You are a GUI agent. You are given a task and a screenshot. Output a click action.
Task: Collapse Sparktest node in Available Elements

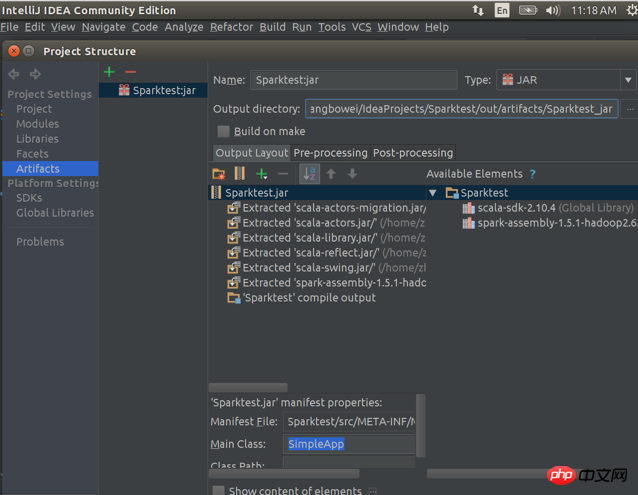pyautogui.click(x=433, y=193)
